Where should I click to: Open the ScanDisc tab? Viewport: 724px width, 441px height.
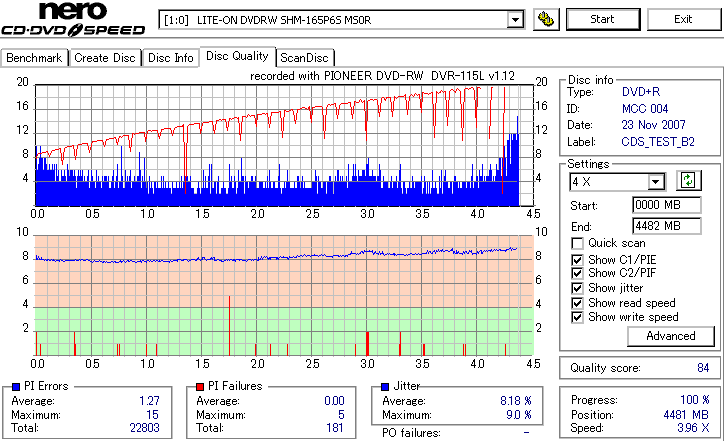304,58
